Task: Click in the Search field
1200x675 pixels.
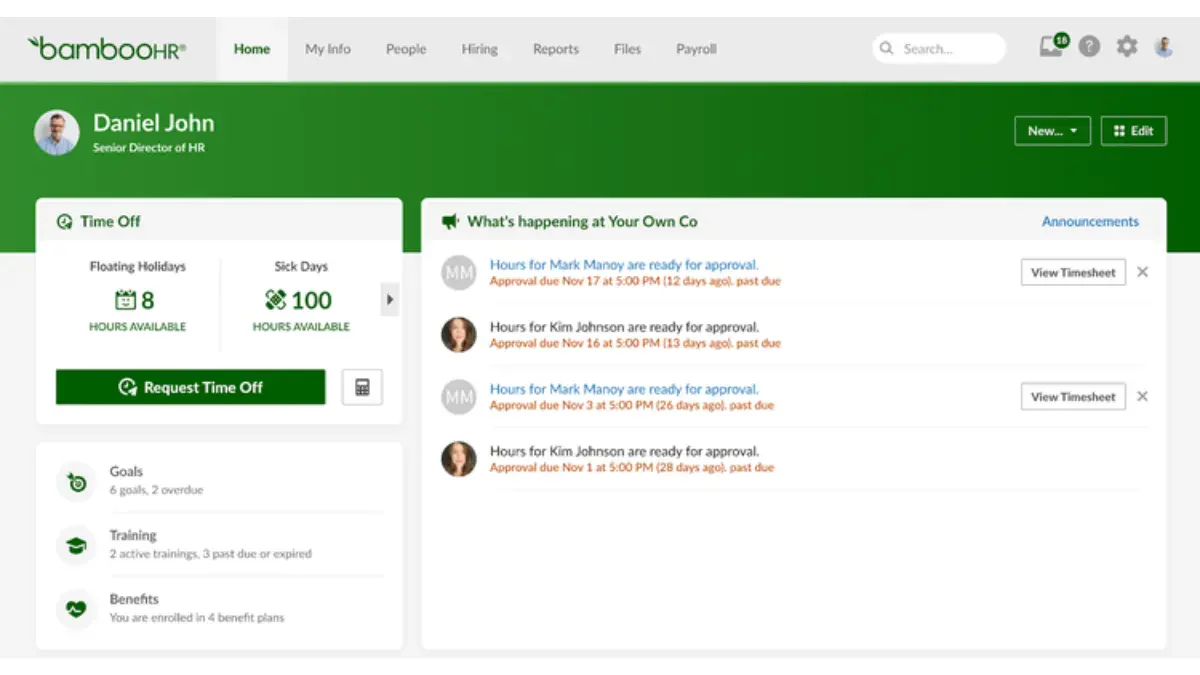Action: 939,48
